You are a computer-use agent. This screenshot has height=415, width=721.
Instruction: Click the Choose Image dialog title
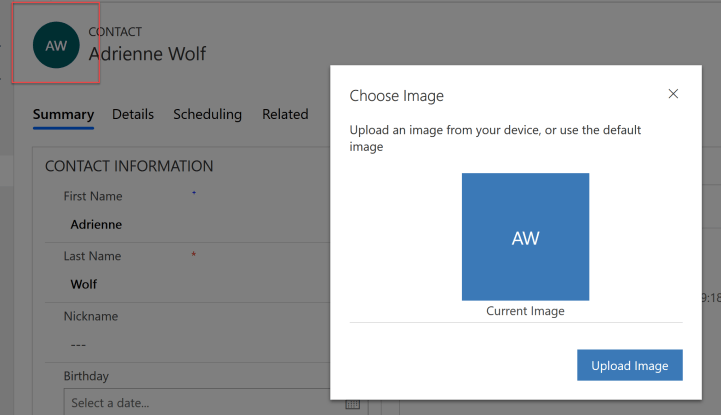click(x=396, y=96)
